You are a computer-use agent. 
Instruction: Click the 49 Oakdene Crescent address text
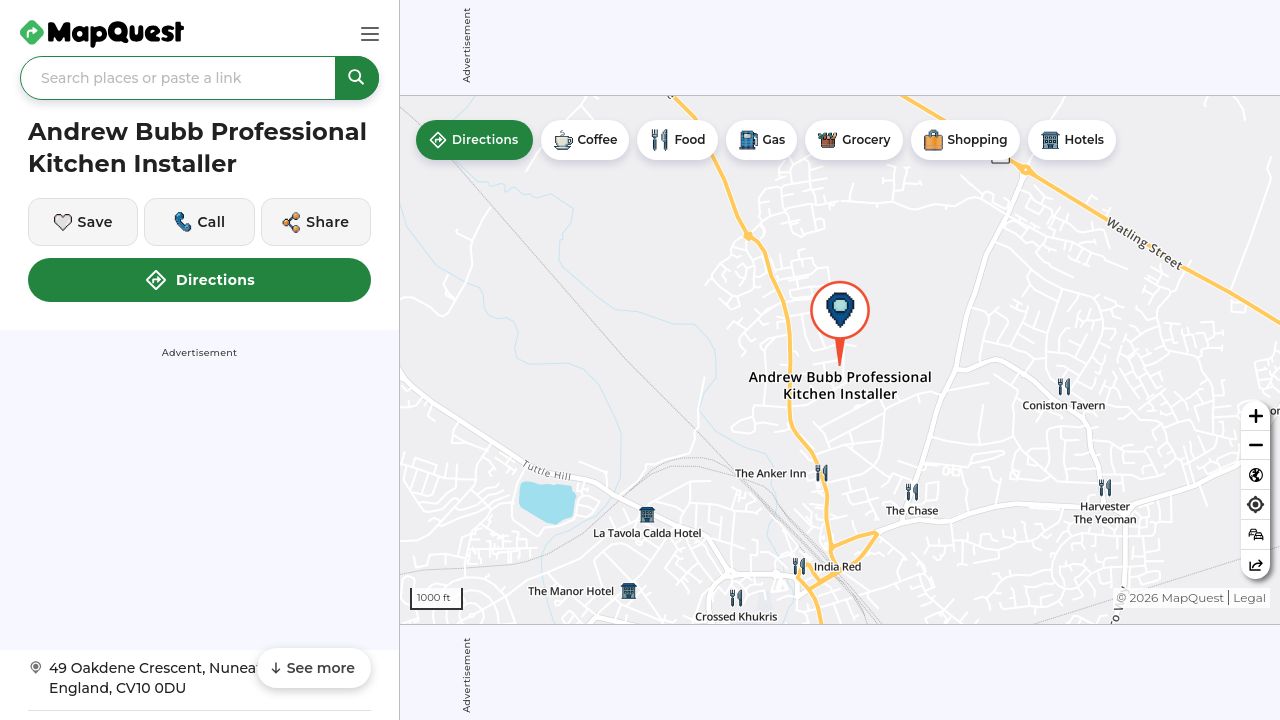click(153, 678)
